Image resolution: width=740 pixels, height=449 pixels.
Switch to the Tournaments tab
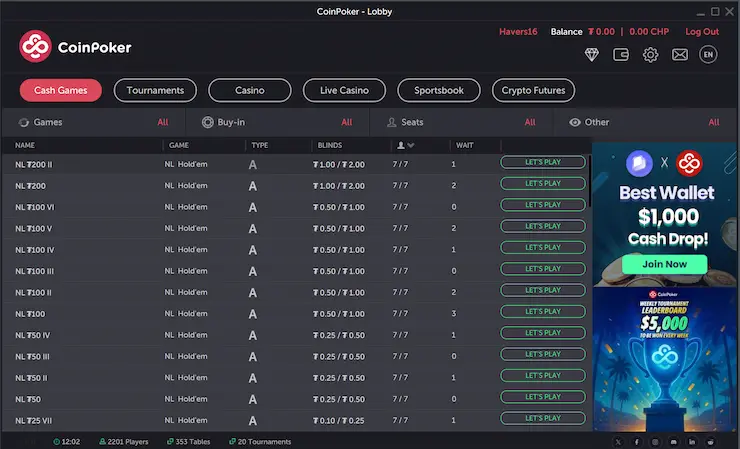(155, 90)
